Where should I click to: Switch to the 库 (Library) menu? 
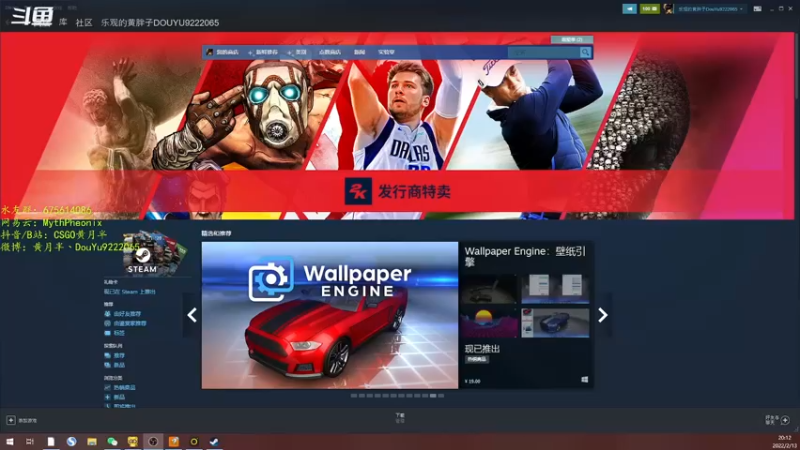click(x=63, y=22)
